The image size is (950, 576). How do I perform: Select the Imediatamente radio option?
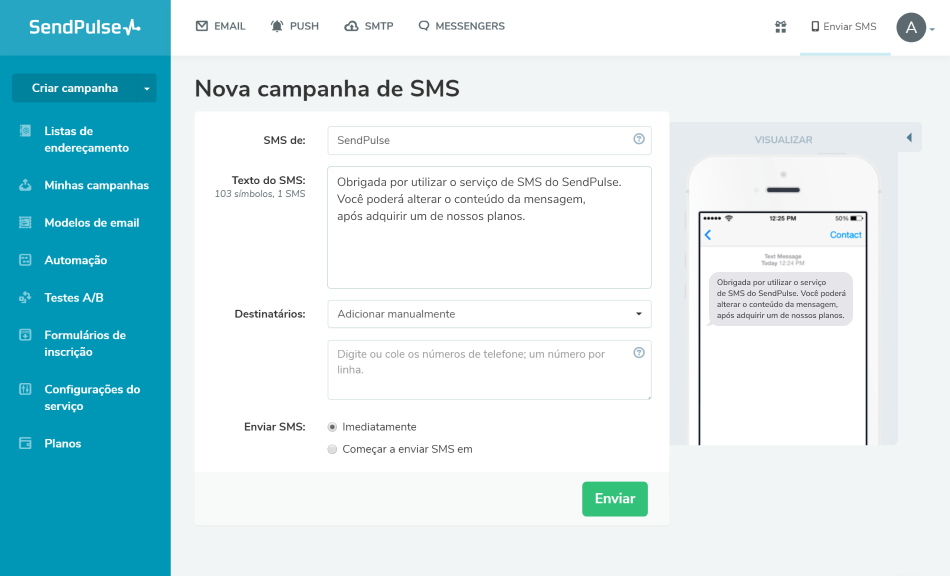tap(332, 427)
